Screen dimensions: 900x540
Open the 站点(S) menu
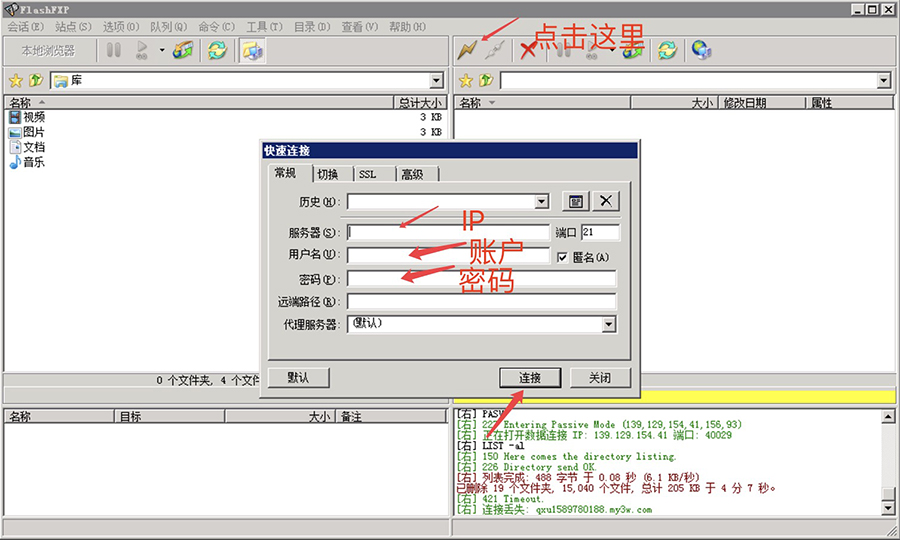73,27
